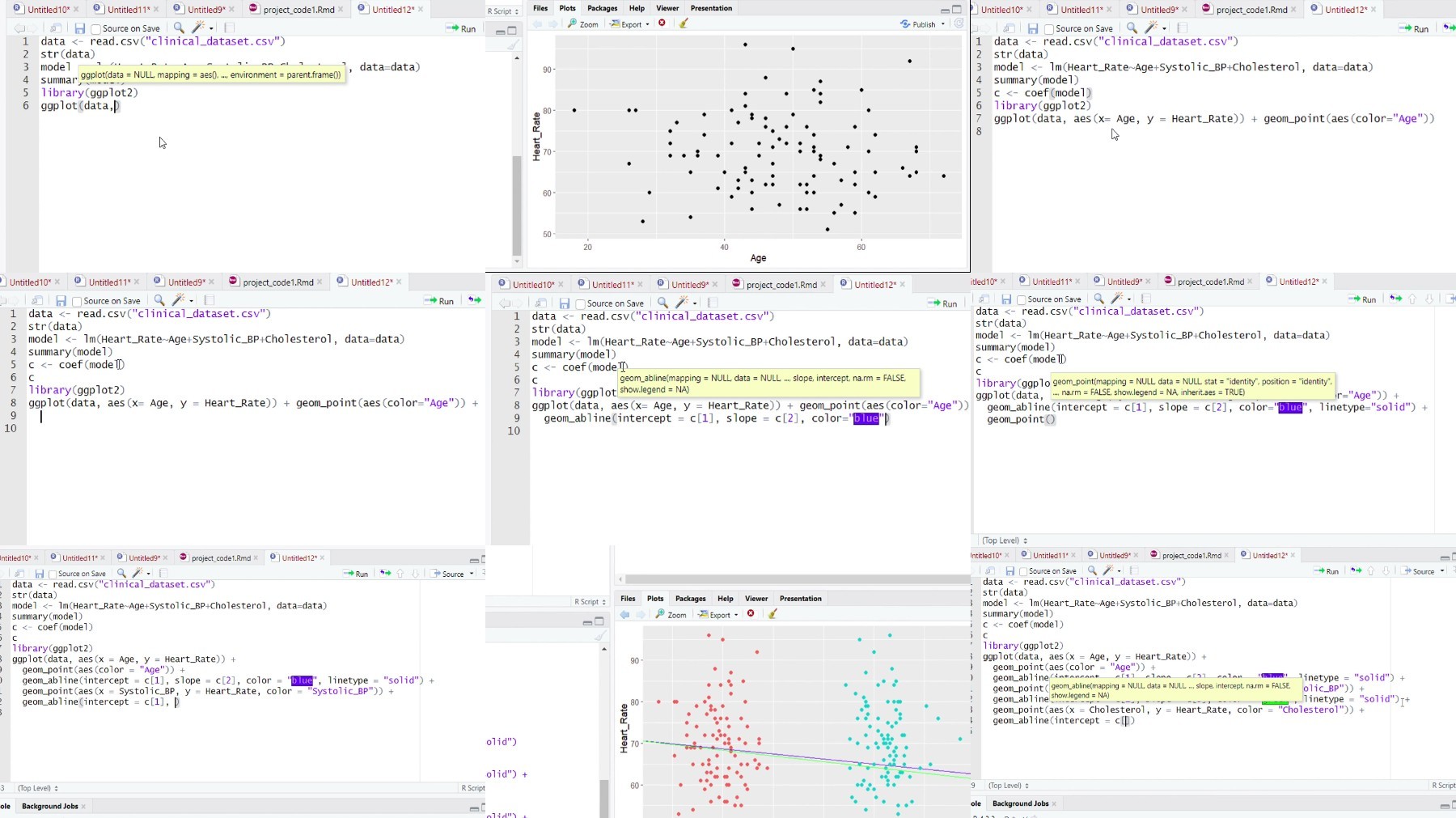Click Run in editor with empty line 9

click(x=439, y=301)
